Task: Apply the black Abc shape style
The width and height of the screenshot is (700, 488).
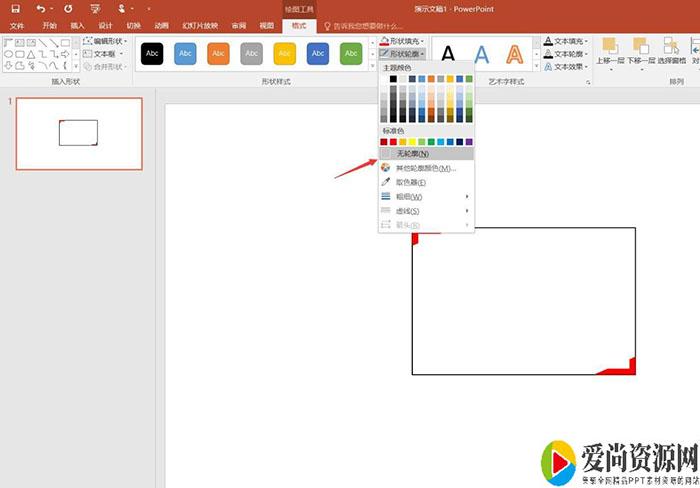Action: [x=152, y=54]
